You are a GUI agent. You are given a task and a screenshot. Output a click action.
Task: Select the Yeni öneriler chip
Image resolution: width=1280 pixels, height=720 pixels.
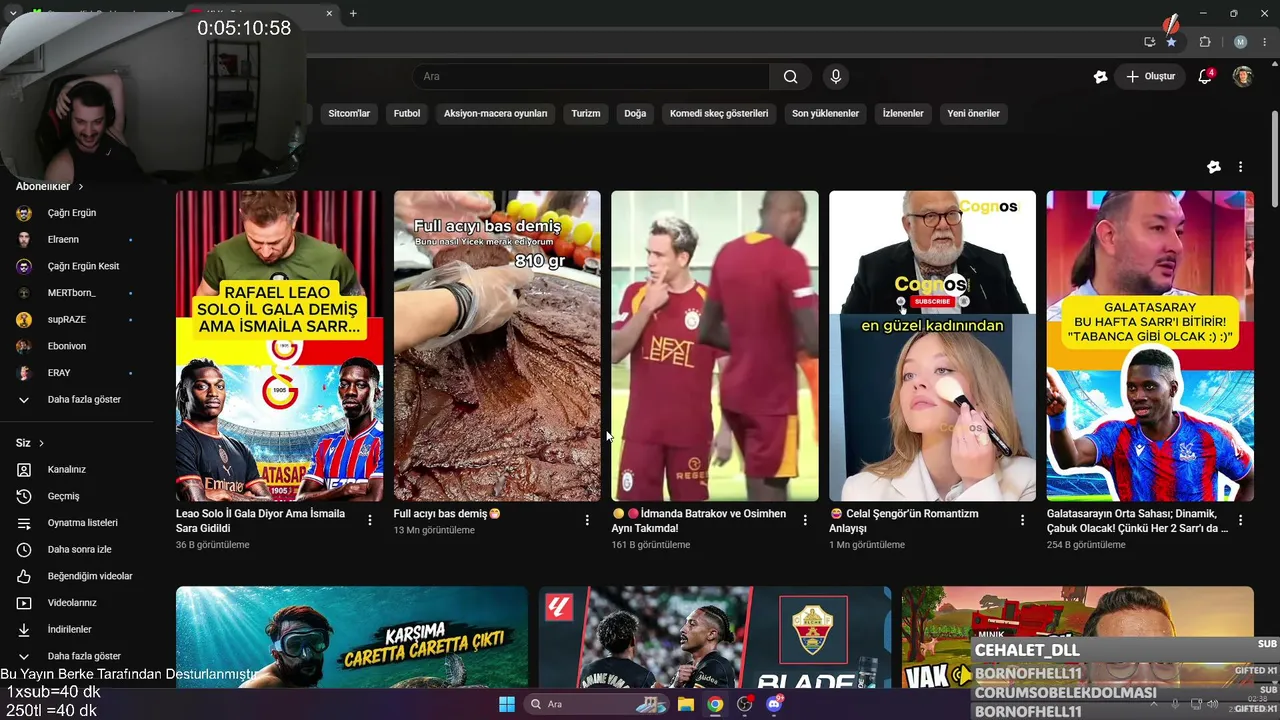(x=974, y=114)
